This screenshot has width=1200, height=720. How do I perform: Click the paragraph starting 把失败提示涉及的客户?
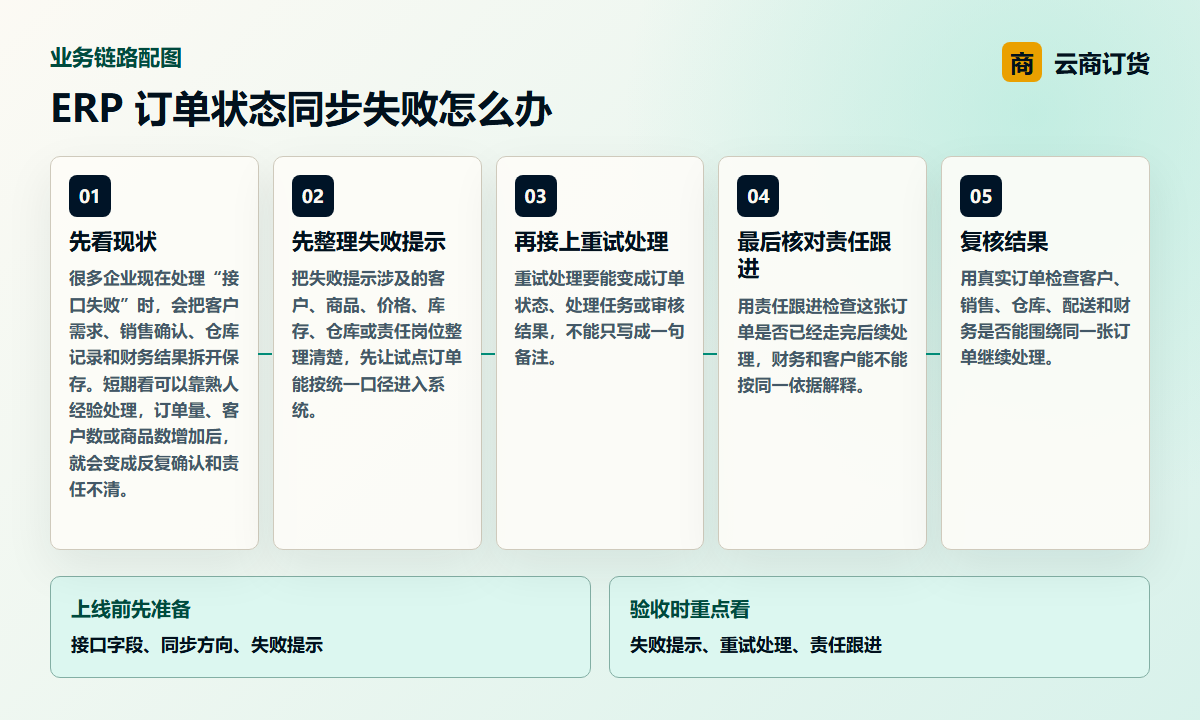click(x=377, y=344)
